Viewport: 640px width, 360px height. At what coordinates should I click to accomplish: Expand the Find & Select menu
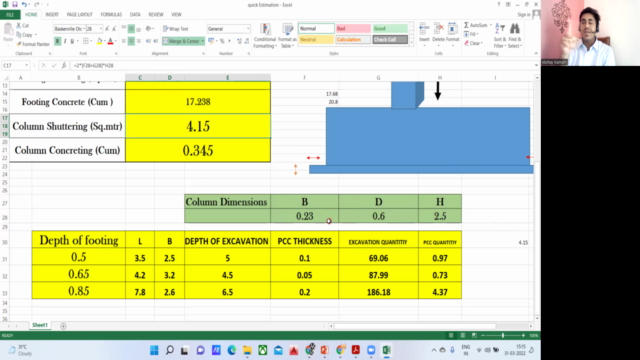point(515,36)
